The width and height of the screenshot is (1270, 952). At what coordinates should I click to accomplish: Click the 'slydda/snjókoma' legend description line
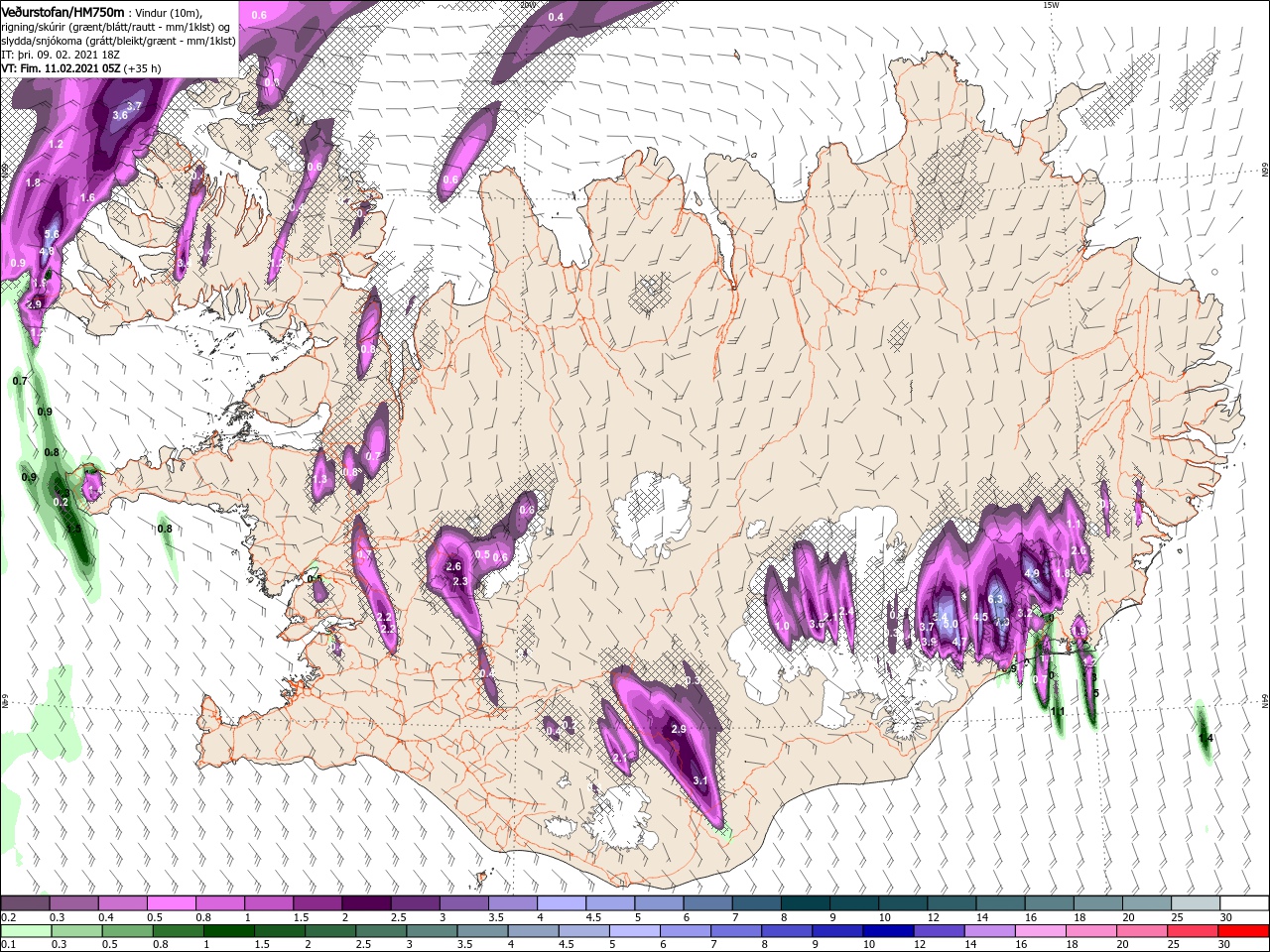pyautogui.click(x=118, y=41)
